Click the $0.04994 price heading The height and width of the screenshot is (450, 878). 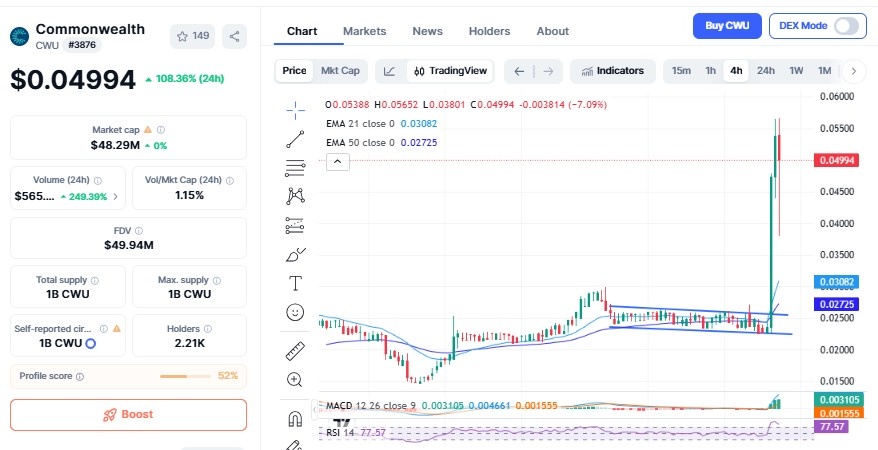point(73,79)
